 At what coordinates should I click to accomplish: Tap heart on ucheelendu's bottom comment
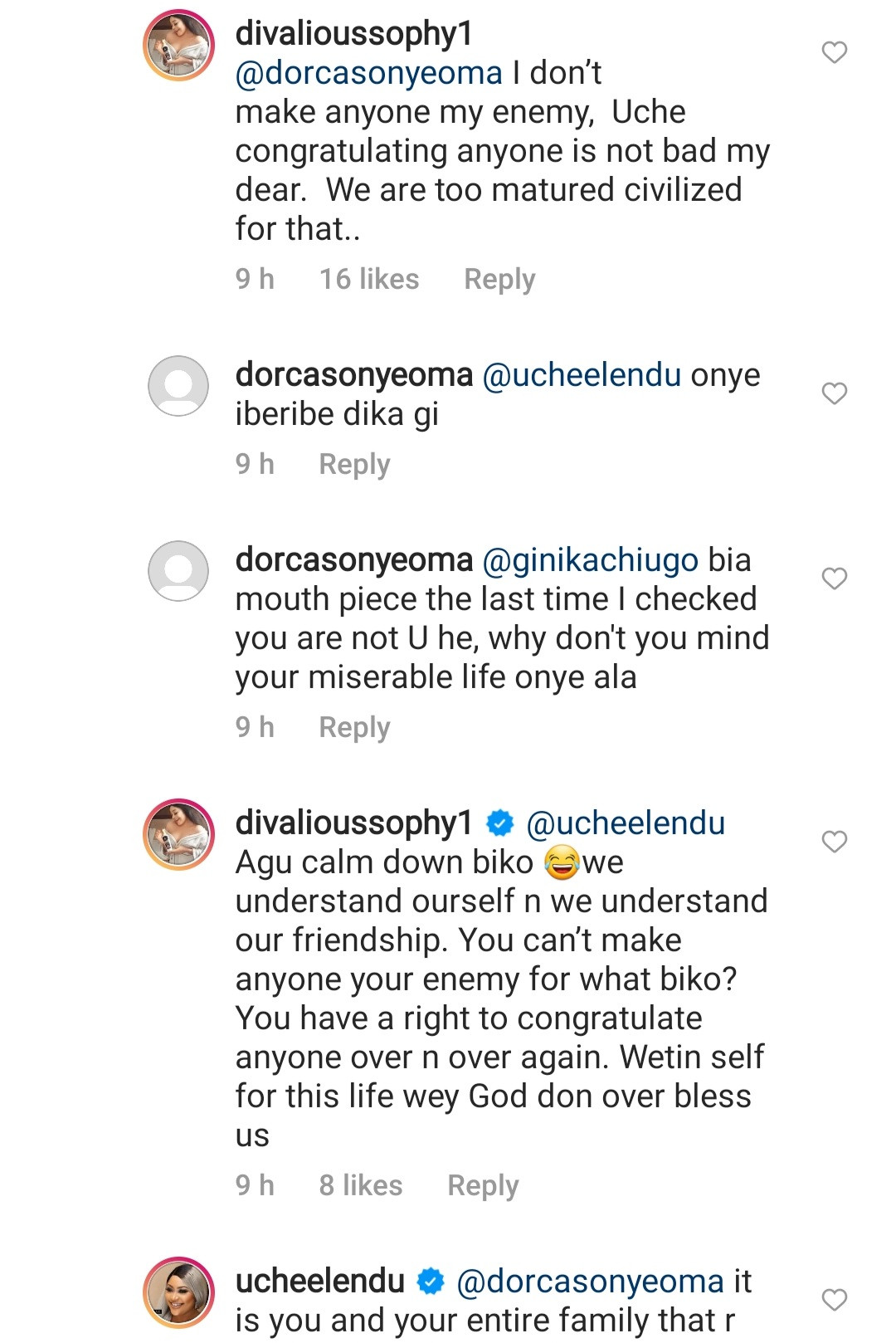pos(834,1300)
